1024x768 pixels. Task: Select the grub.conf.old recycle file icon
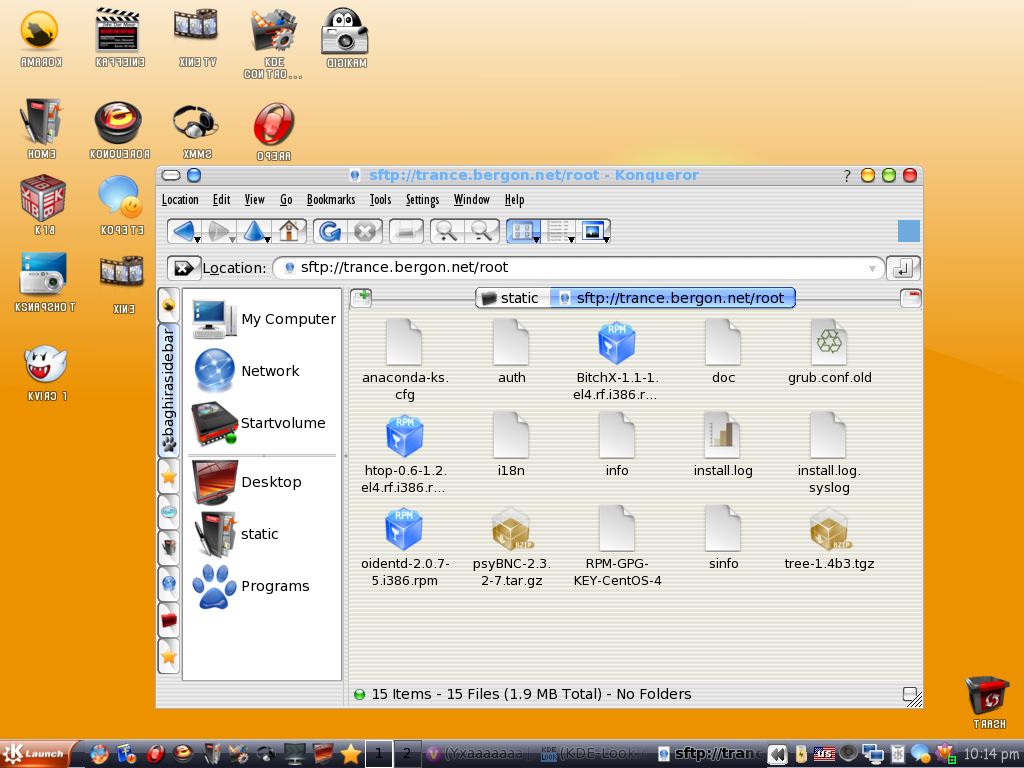point(829,342)
